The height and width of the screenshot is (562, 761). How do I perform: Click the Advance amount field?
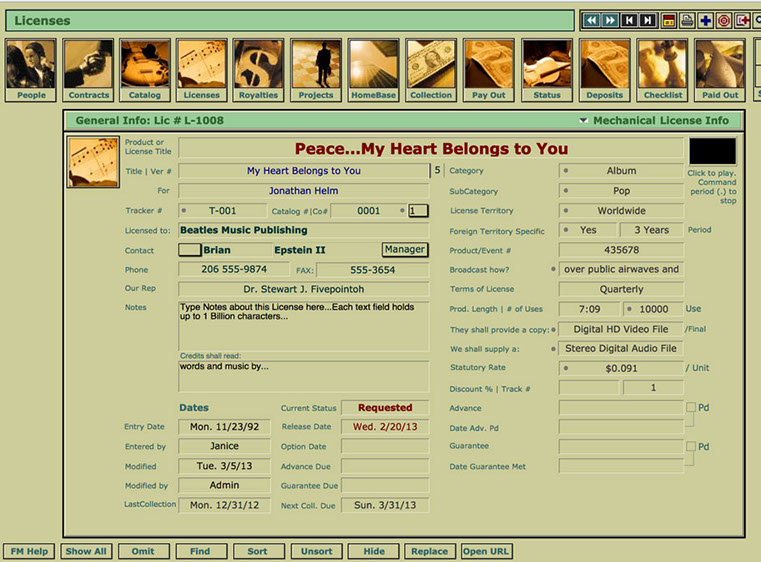621,408
